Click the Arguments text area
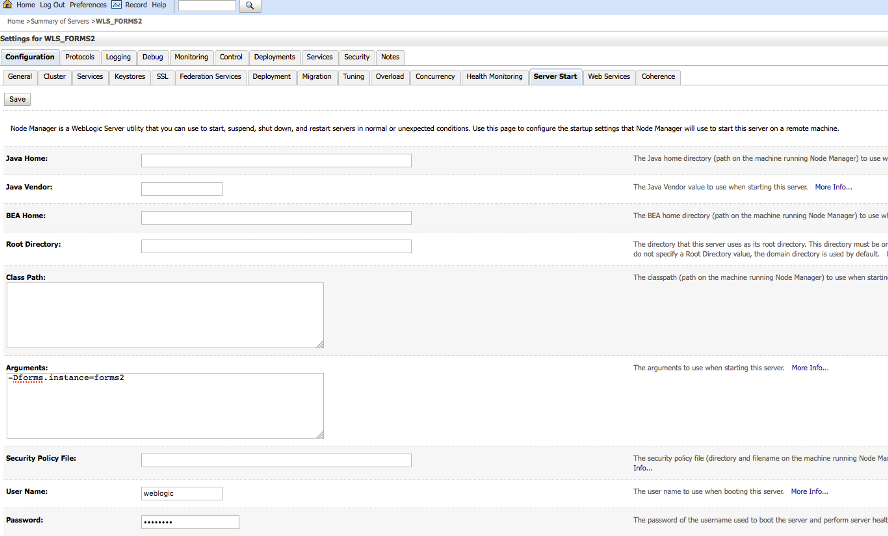The image size is (888, 536). point(165,406)
